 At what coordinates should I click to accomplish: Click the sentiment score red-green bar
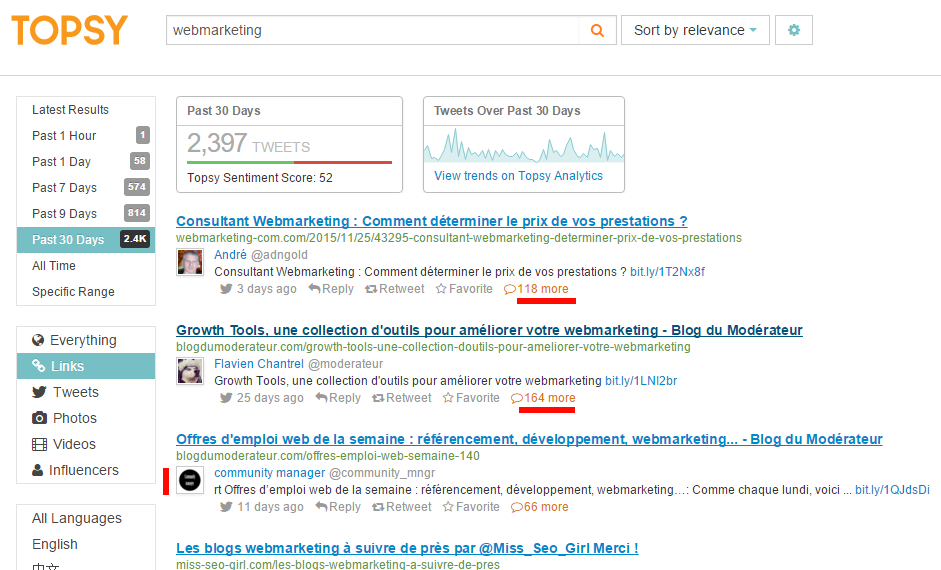[289, 162]
